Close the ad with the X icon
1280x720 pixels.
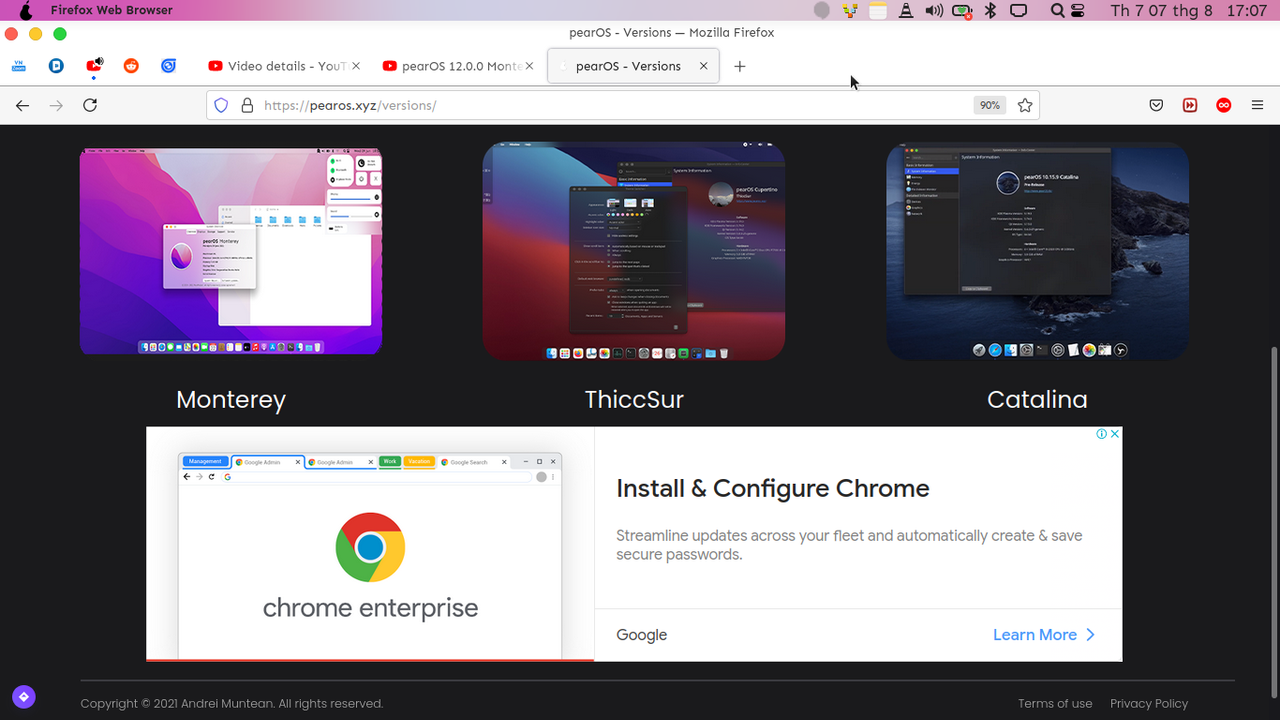click(x=1115, y=434)
